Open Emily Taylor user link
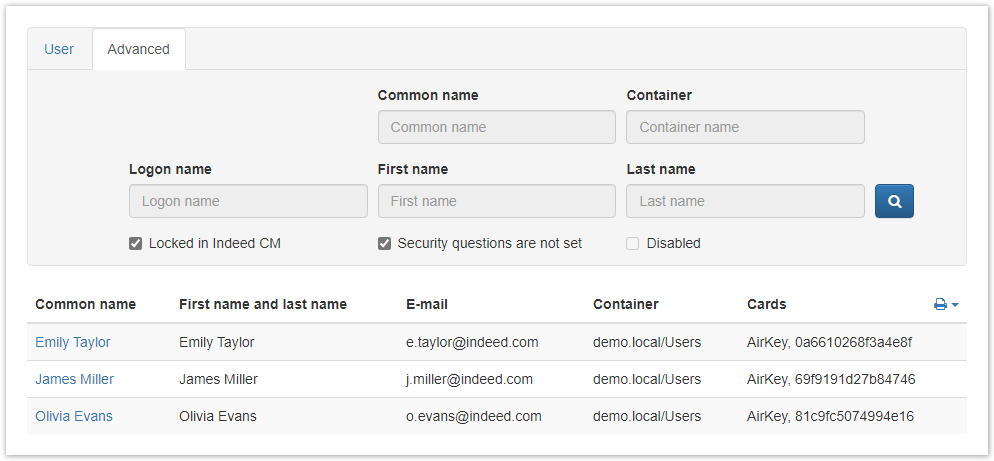The image size is (994, 461). (x=73, y=342)
